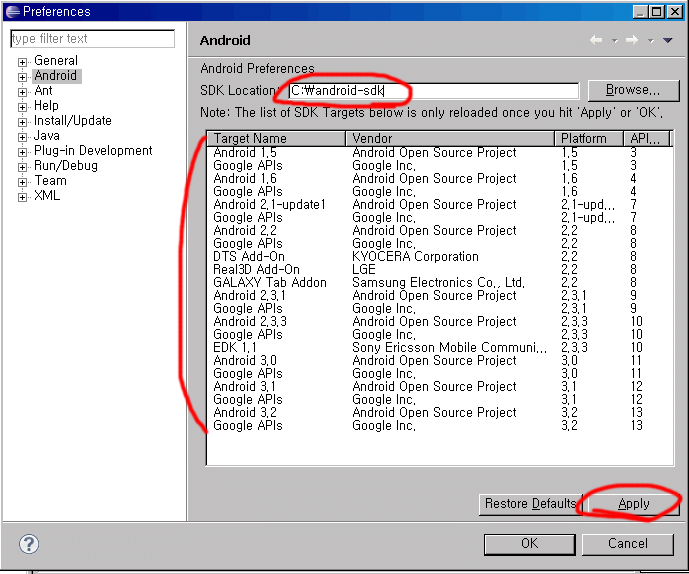The height and width of the screenshot is (574, 689).
Task: Select Run/Debug preferences category
Action: [x=66, y=166]
